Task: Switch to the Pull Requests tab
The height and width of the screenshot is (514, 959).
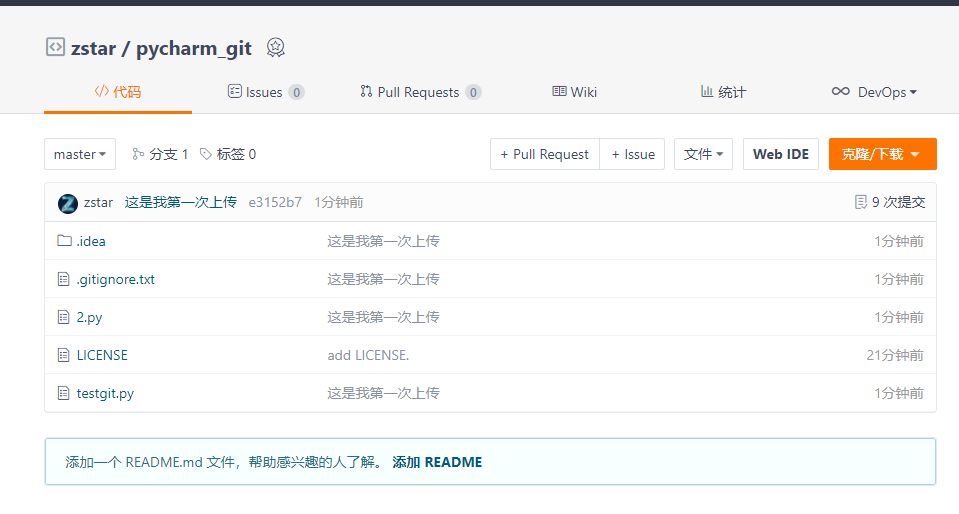Action: coord(420,92)
